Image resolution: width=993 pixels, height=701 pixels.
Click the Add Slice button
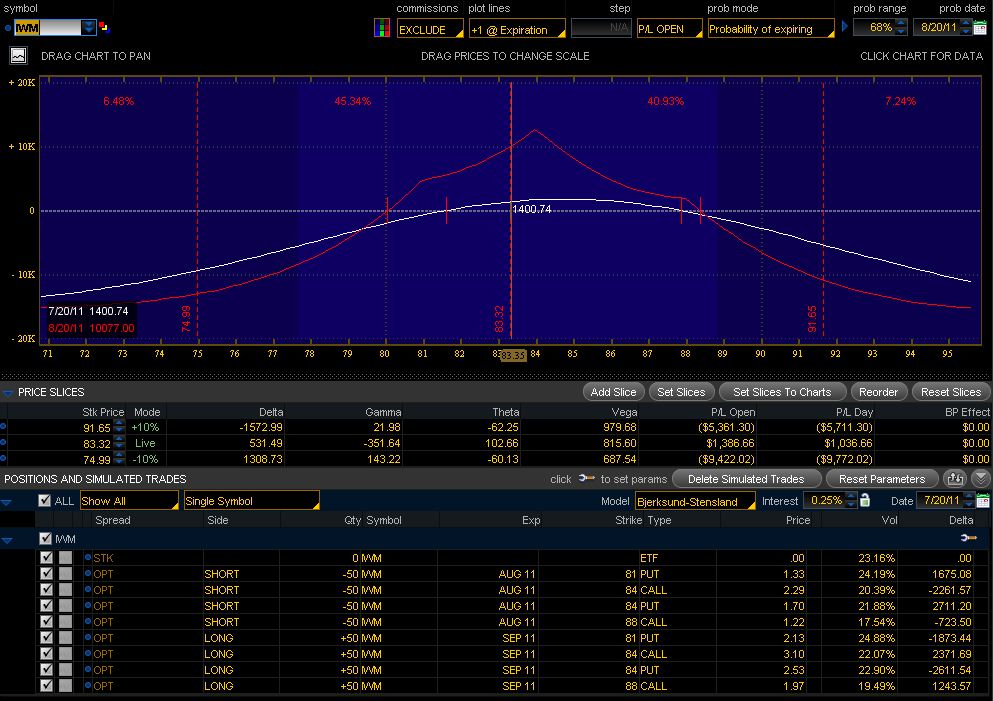(613, 392)
